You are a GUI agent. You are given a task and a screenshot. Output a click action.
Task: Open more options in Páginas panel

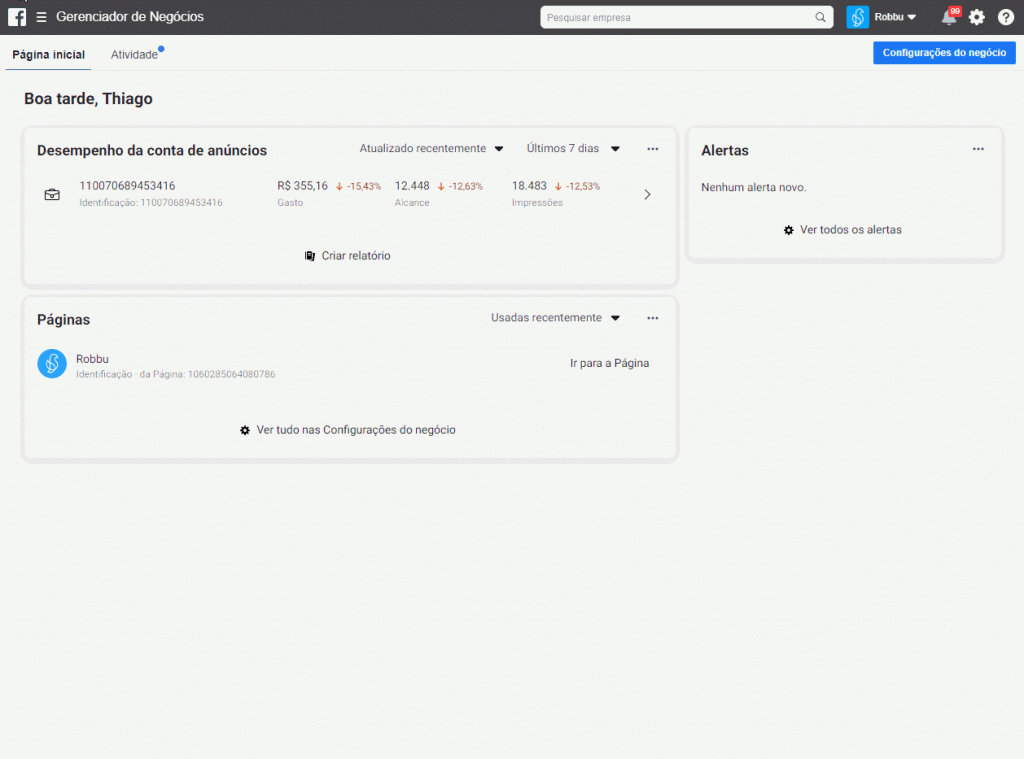[x=653, y=318]
